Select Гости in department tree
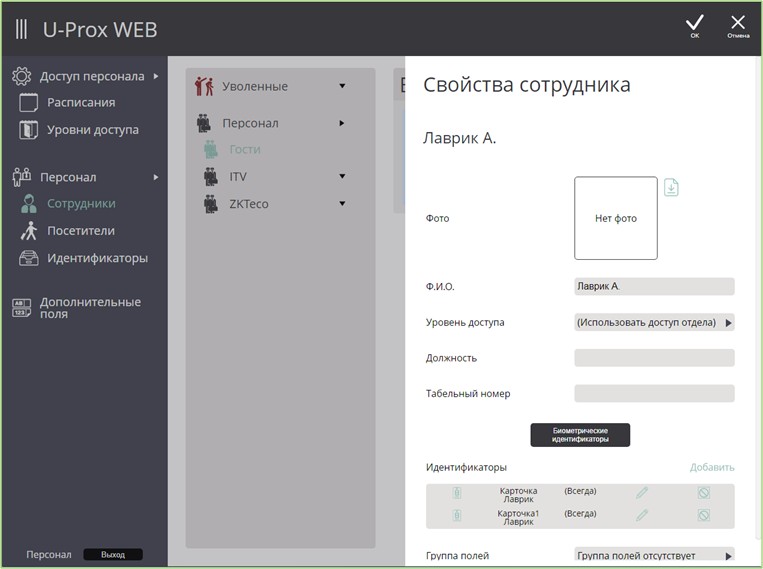763x569 pixels. click(245, 149)
